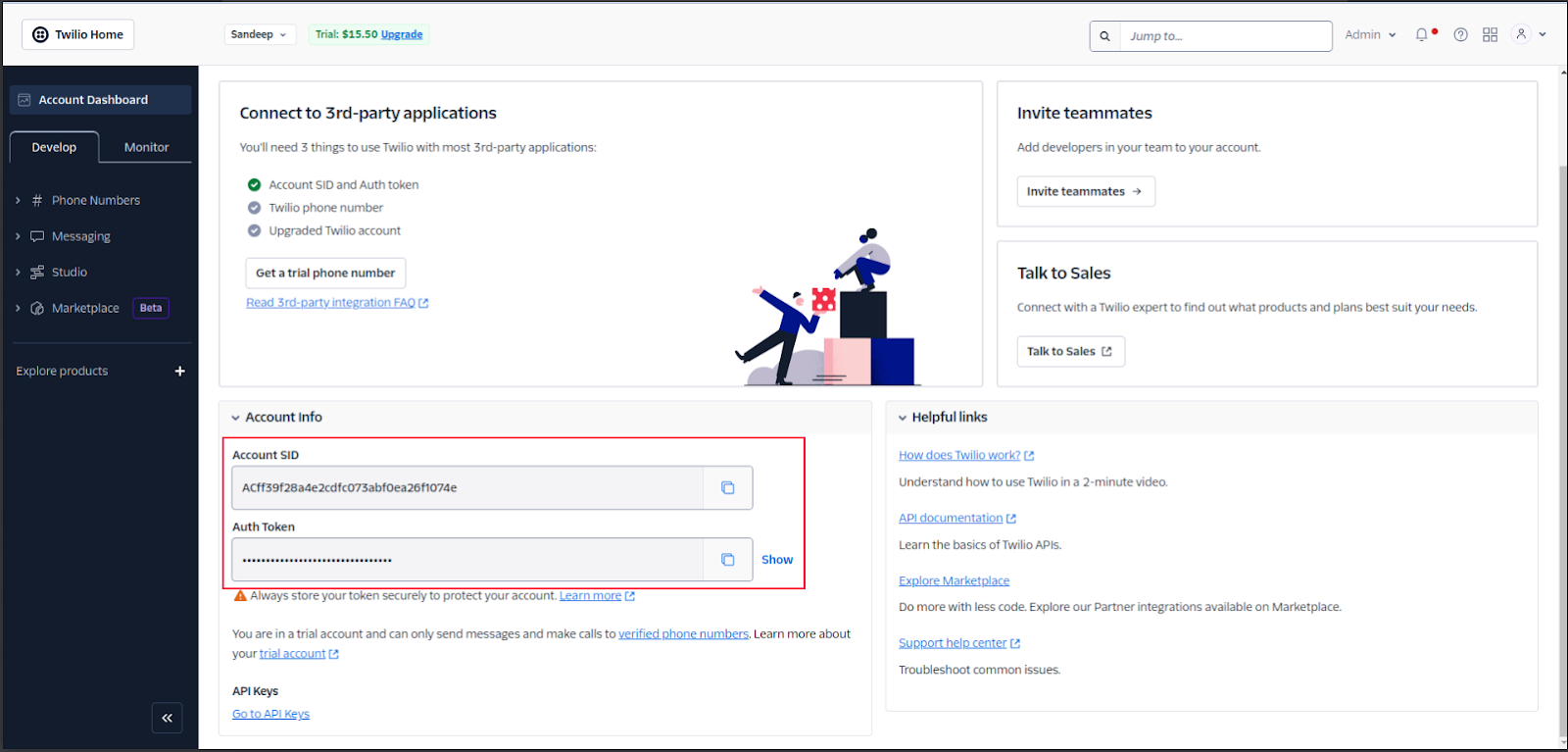Collapse the Account Info section
The image size is (1568, 752).
click(235, 418)
